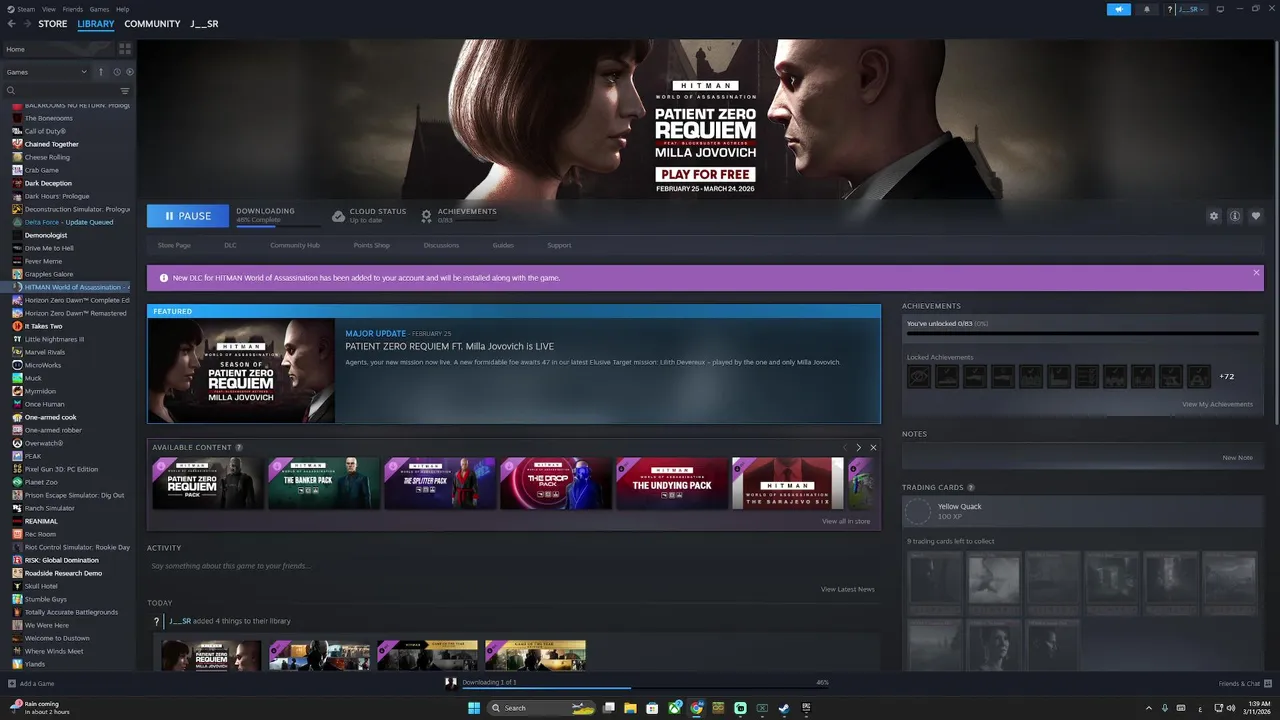1280x720 pixels.
Task: Open announcements via the blue megaphone icon
Action: pos(1118,9)
